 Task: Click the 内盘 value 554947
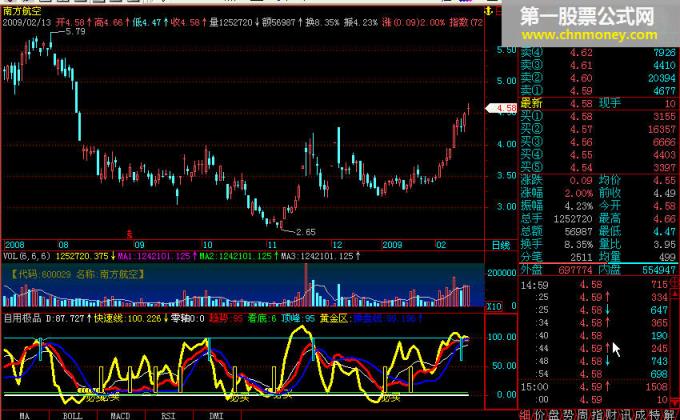tap(658, 270)
